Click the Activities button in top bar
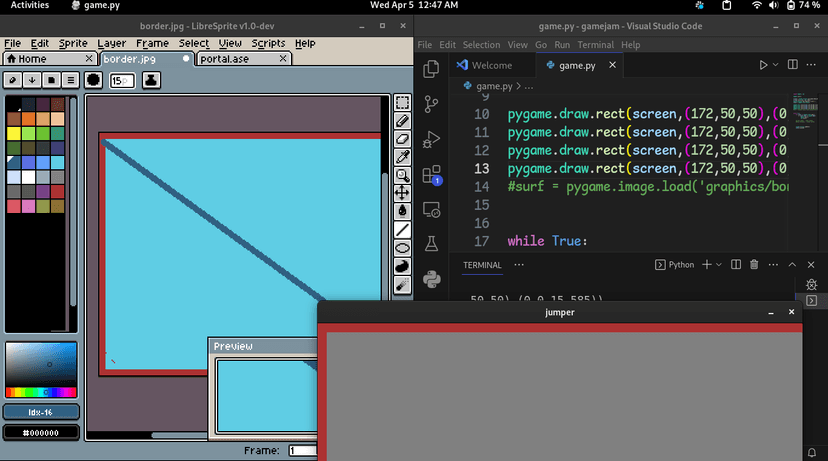The height and width of the screenshot is (461, 828). point(30,6)
